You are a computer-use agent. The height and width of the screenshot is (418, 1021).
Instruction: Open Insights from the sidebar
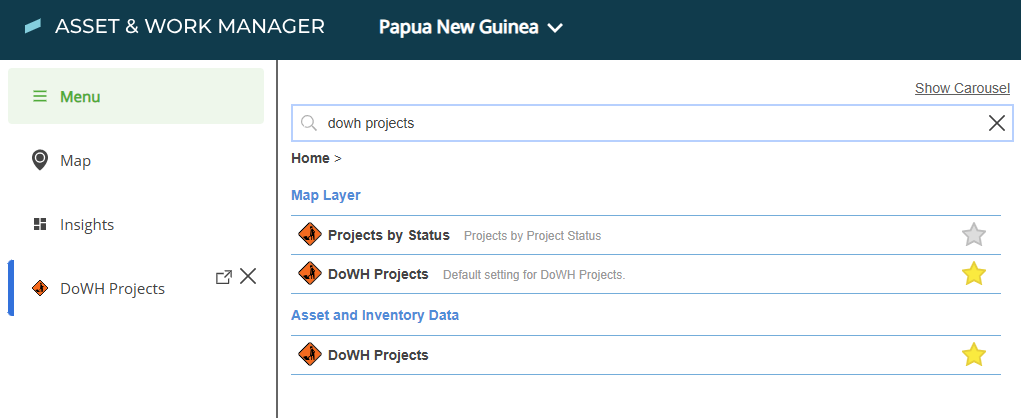coord(87,225)
